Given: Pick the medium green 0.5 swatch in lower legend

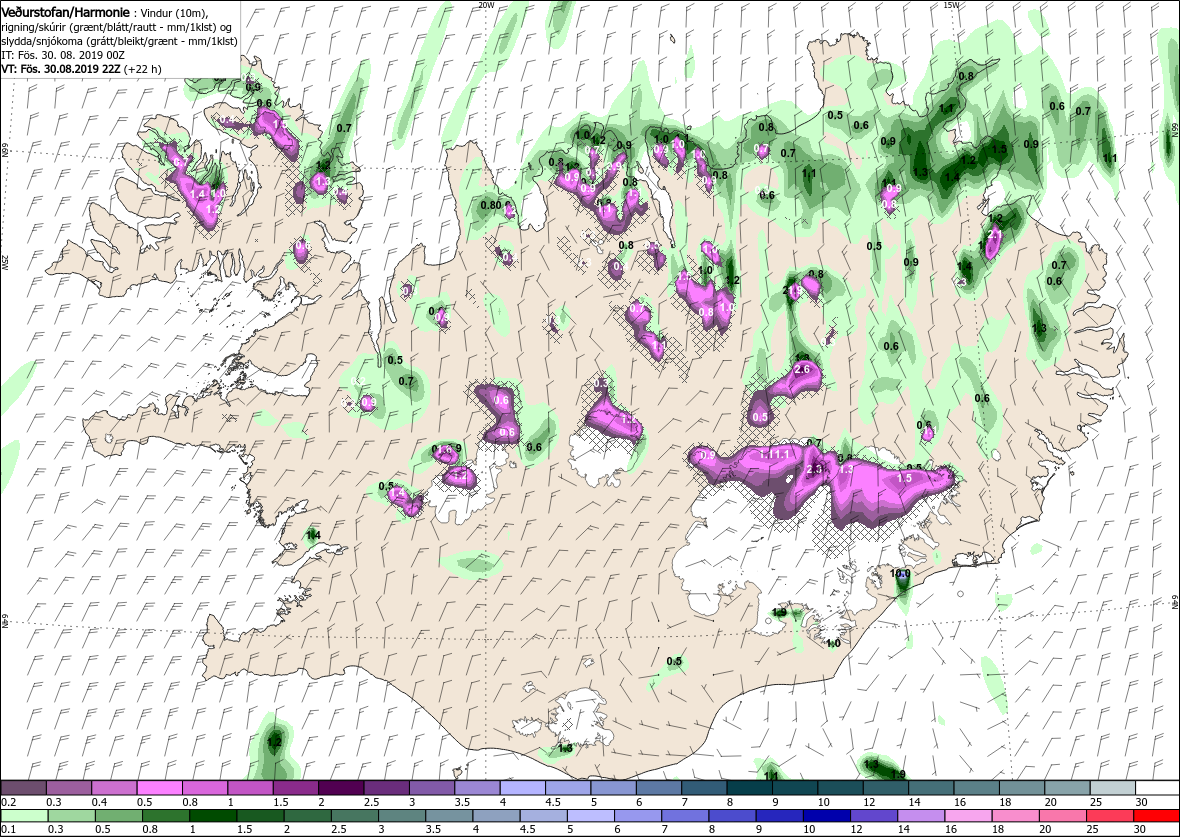Looking at the screenshot, I should [118, 817].
